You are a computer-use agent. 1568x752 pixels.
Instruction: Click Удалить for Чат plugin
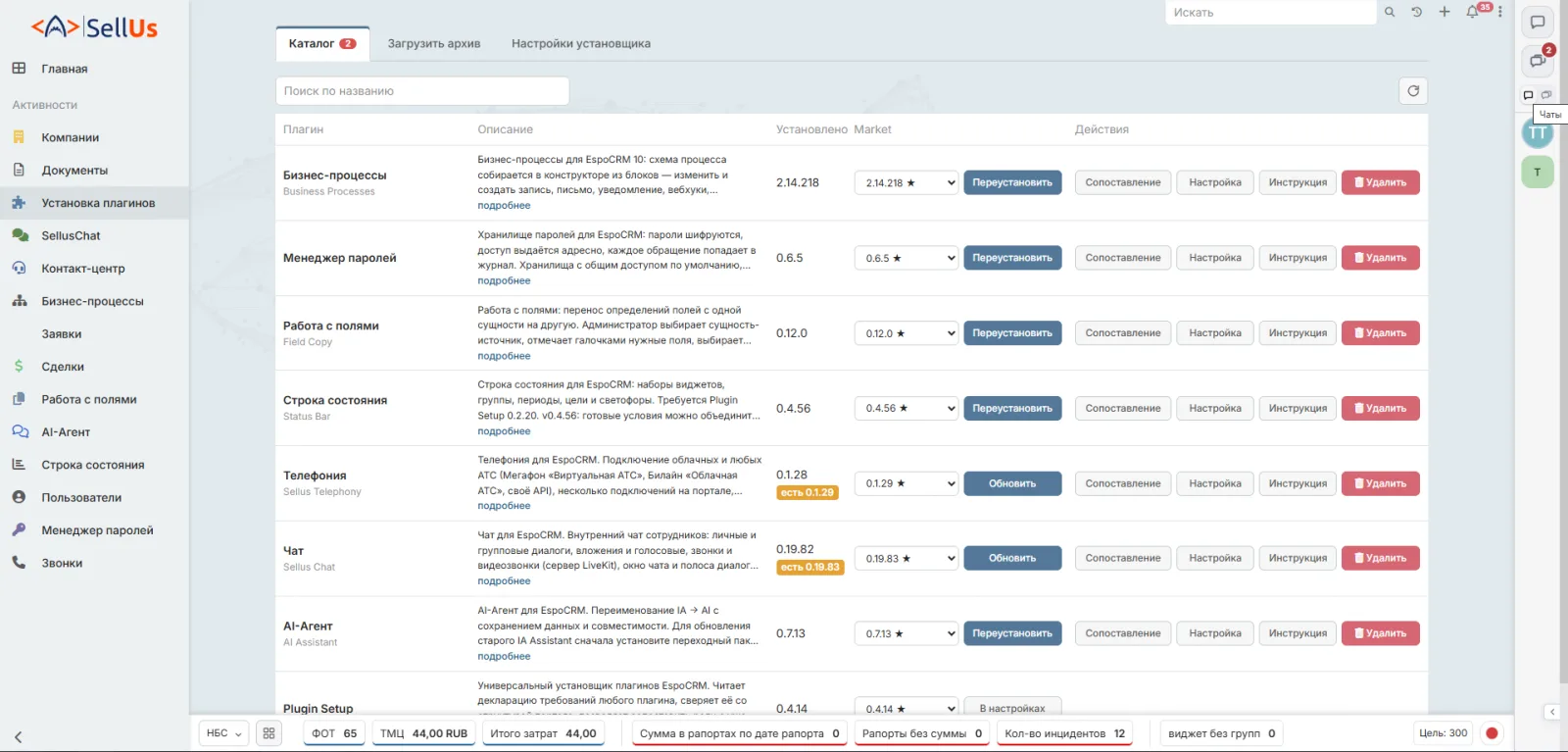(x=1380, y=559)
